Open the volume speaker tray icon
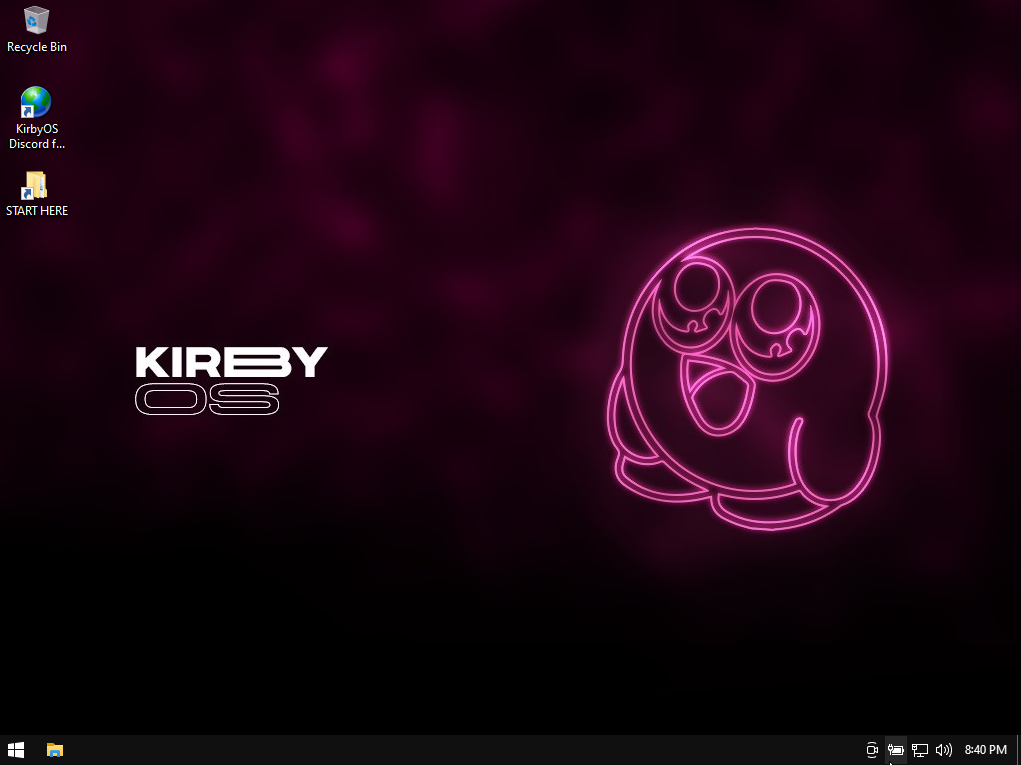1021x765 pixels. (x=944, y=750)
